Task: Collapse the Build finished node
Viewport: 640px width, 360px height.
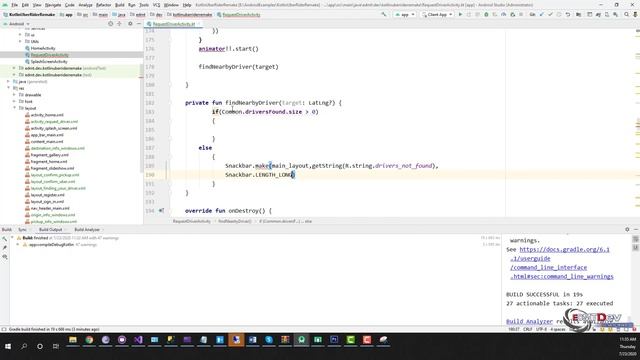Action: coord(12,238)
